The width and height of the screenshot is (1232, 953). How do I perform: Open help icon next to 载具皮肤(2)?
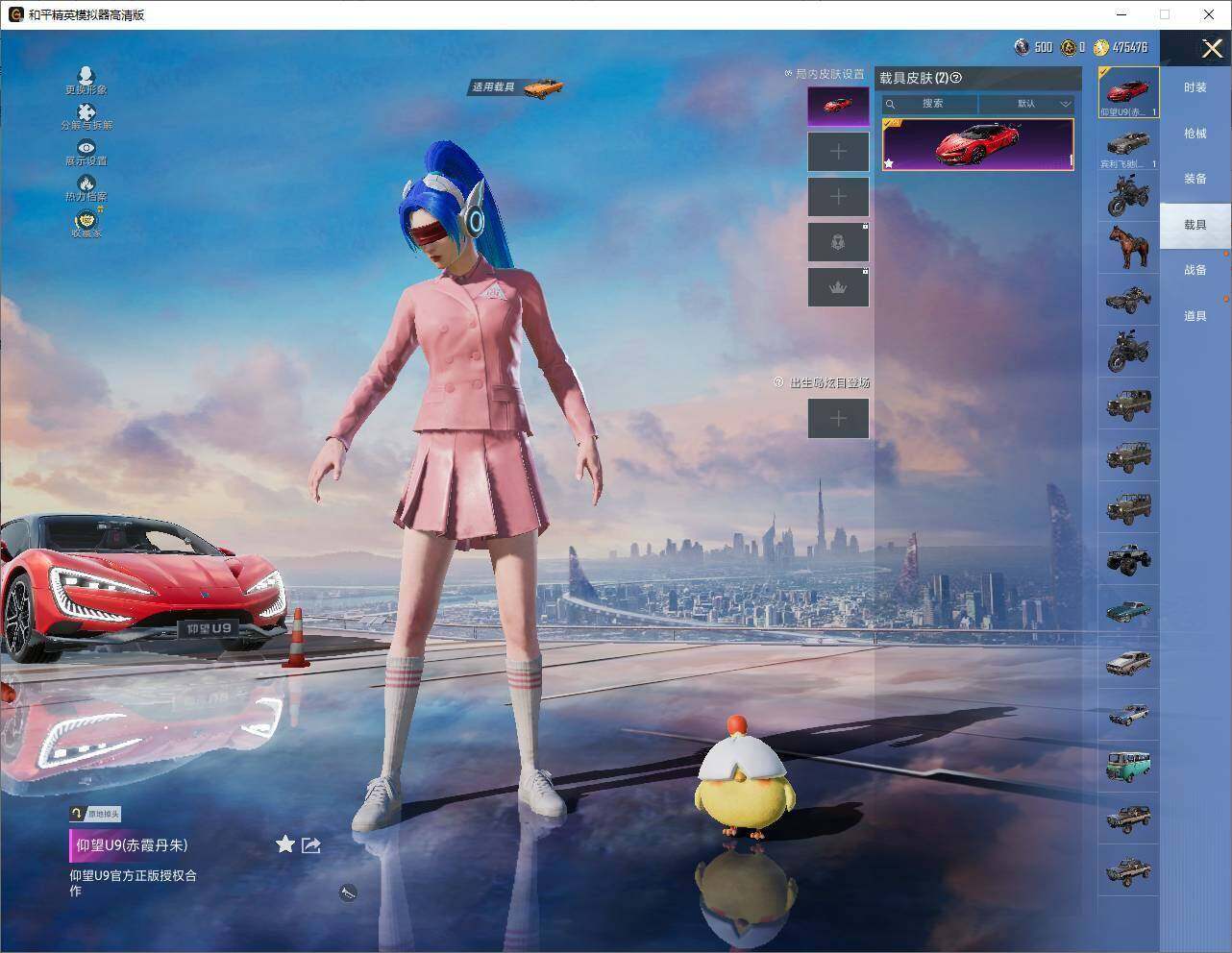(956, 78)
